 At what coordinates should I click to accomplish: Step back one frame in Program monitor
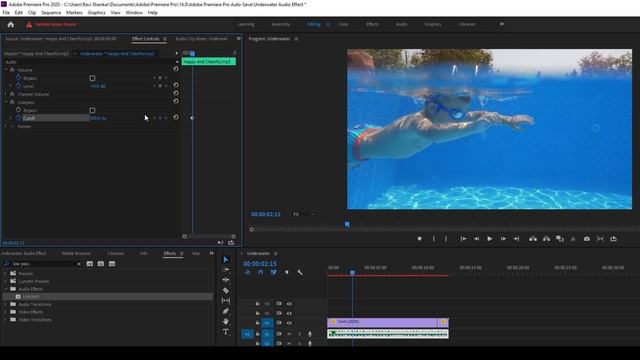(476, 239)
